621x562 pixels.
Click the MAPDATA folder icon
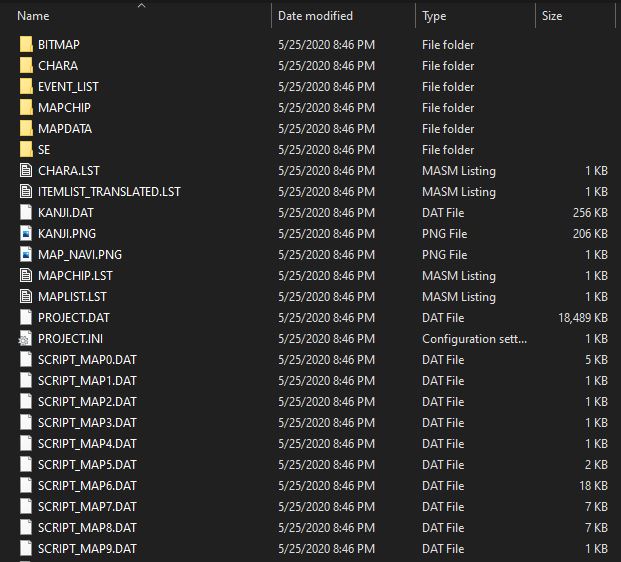[26, 129]
